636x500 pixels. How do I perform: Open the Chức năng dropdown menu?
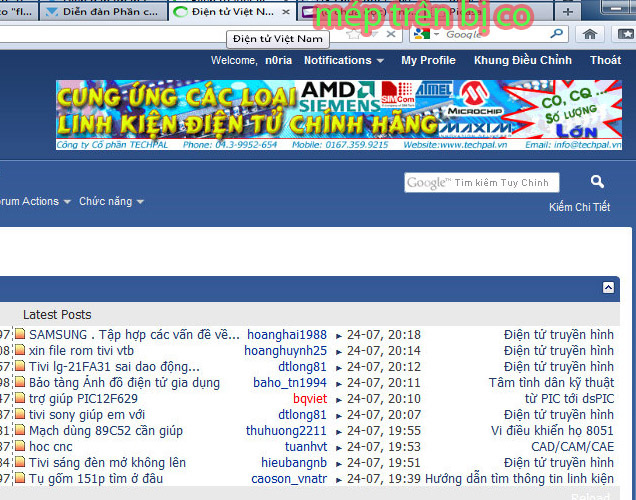click(x=112, y=201)
